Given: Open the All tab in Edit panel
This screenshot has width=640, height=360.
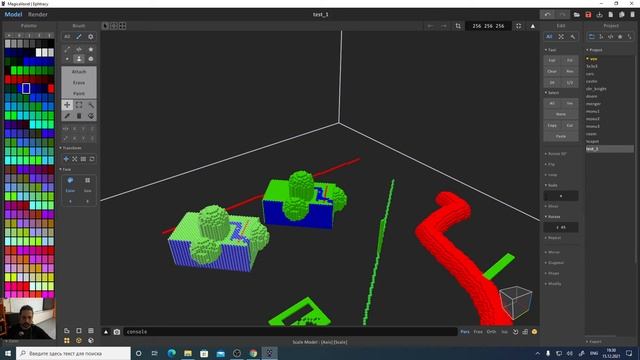Looking at the screenshot, I should 549,37.
